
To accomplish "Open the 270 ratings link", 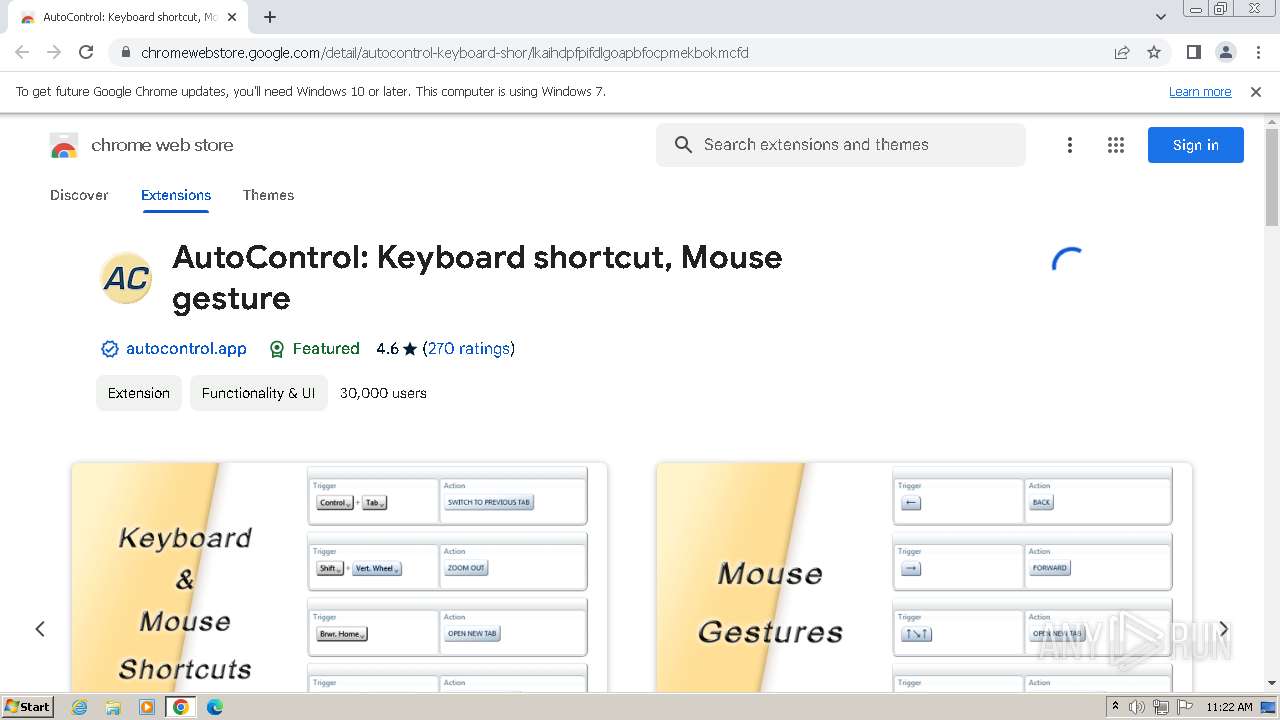I will pos(469,349).
